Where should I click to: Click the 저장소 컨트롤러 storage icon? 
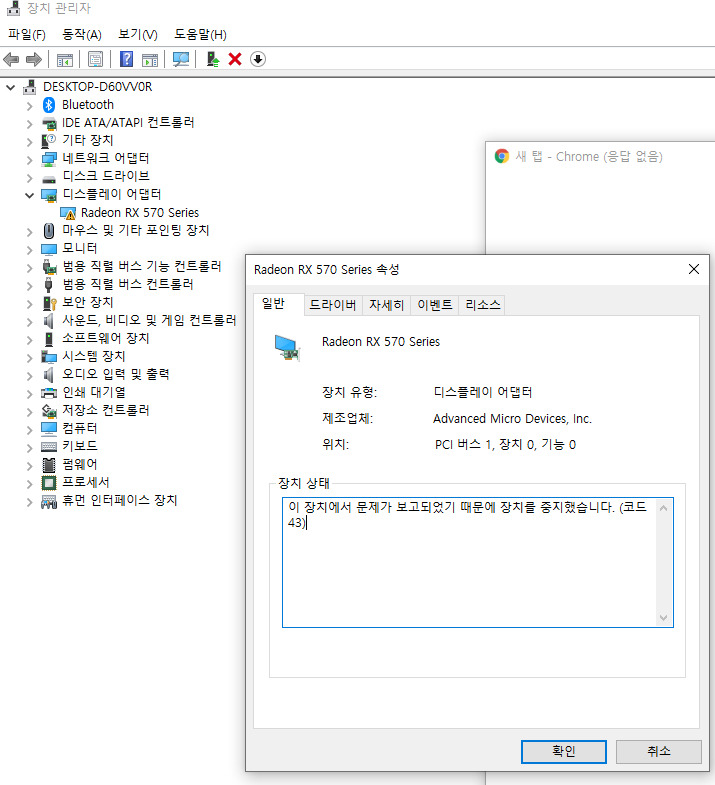click(49, 411)
